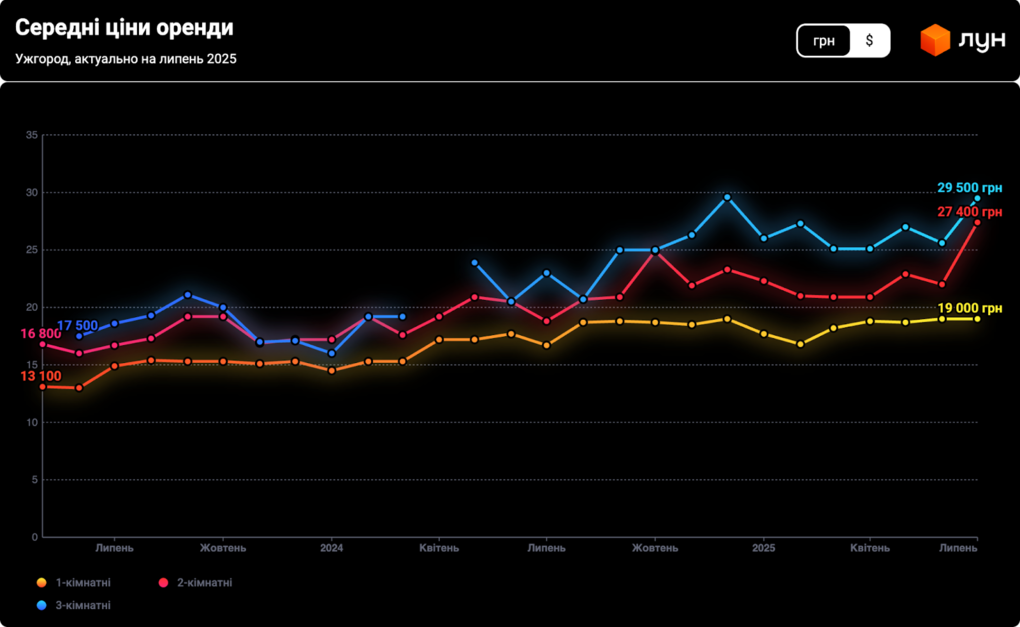Click the orange 1-кімнатні legend dot
Screen dimensions: 1020x627
click(x=41, y=582)
